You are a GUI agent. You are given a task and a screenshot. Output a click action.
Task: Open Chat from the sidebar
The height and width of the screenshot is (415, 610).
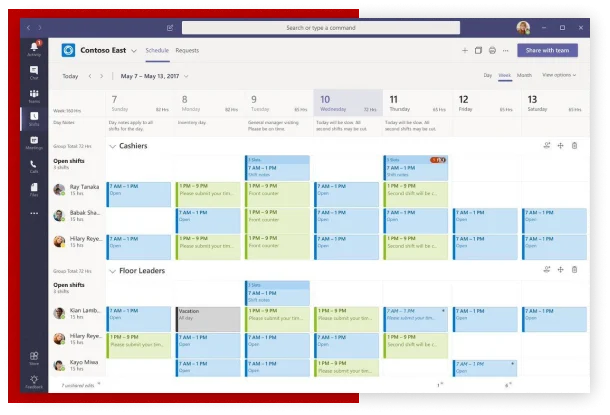34,72
